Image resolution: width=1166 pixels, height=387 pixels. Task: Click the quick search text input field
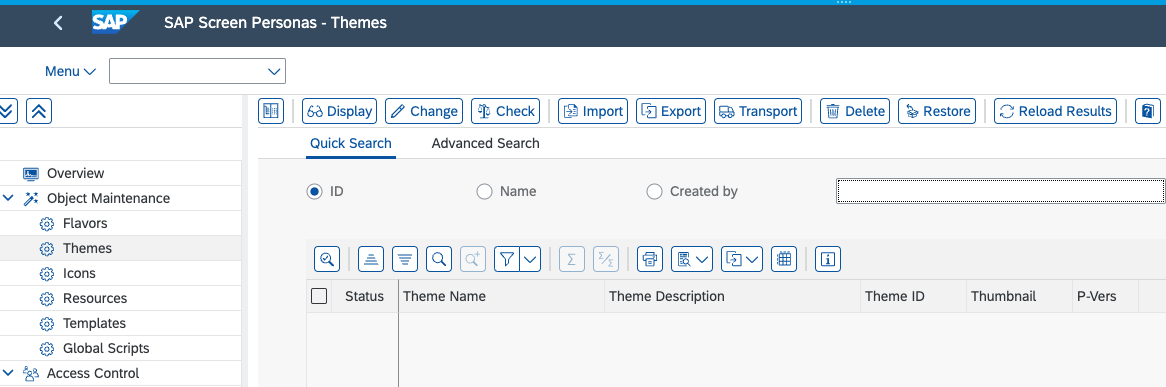[1001, 191]
